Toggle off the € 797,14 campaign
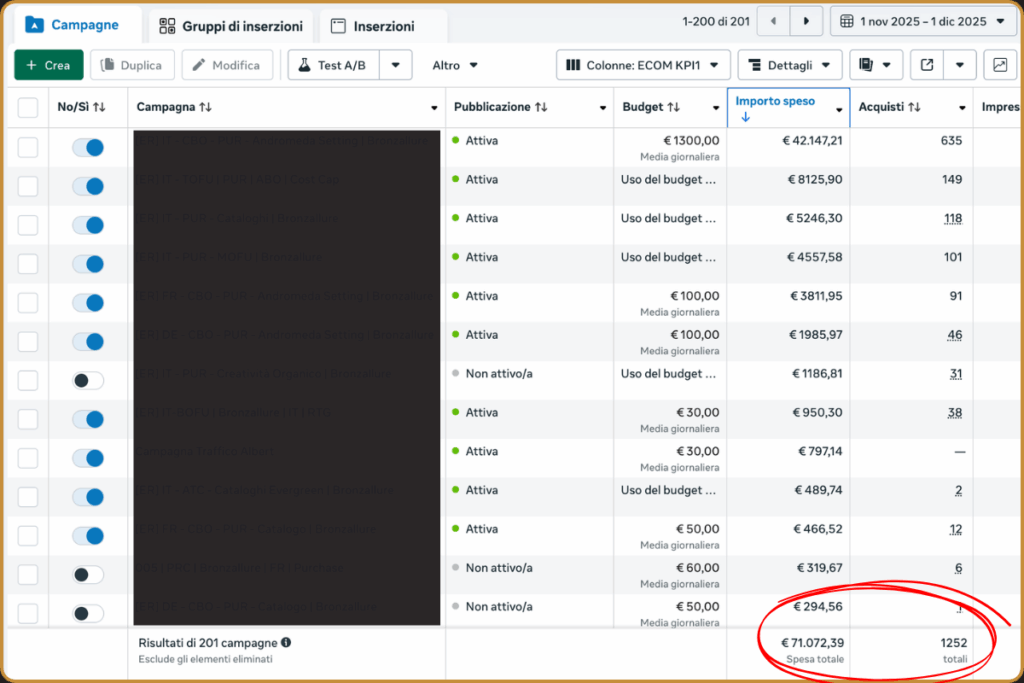The height and width of the screenshot is (683, 1024). [x=88, y=458]
